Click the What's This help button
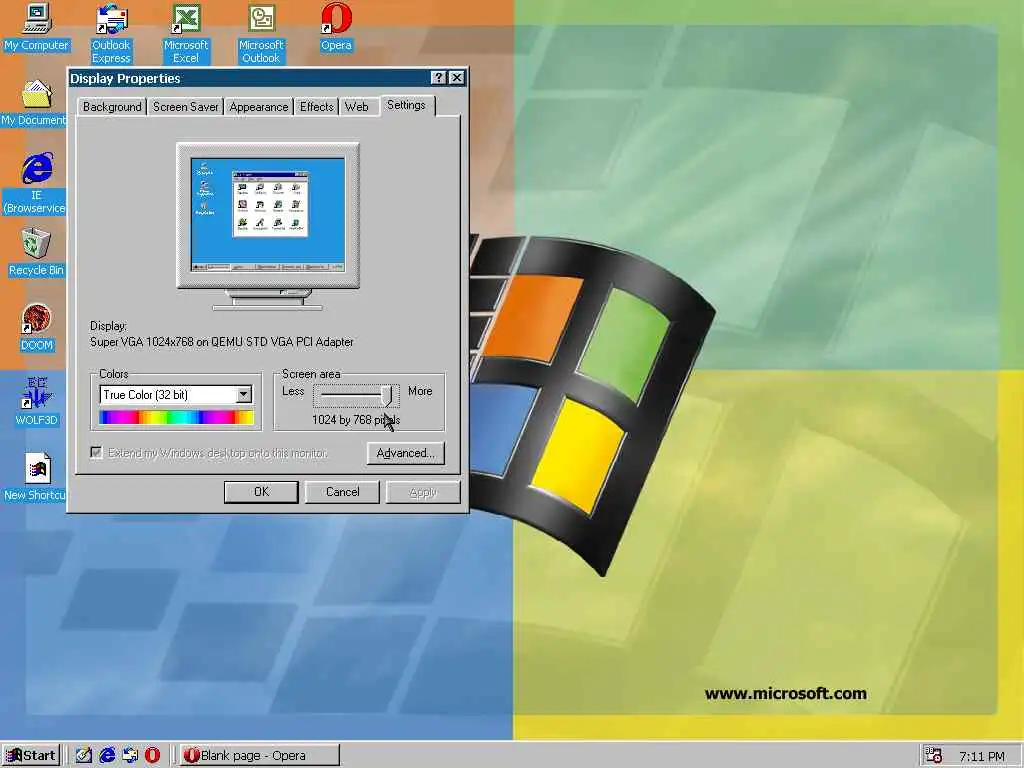This screenshot has width=1024, height=768. pyautogui.click(x=439, y=78)
